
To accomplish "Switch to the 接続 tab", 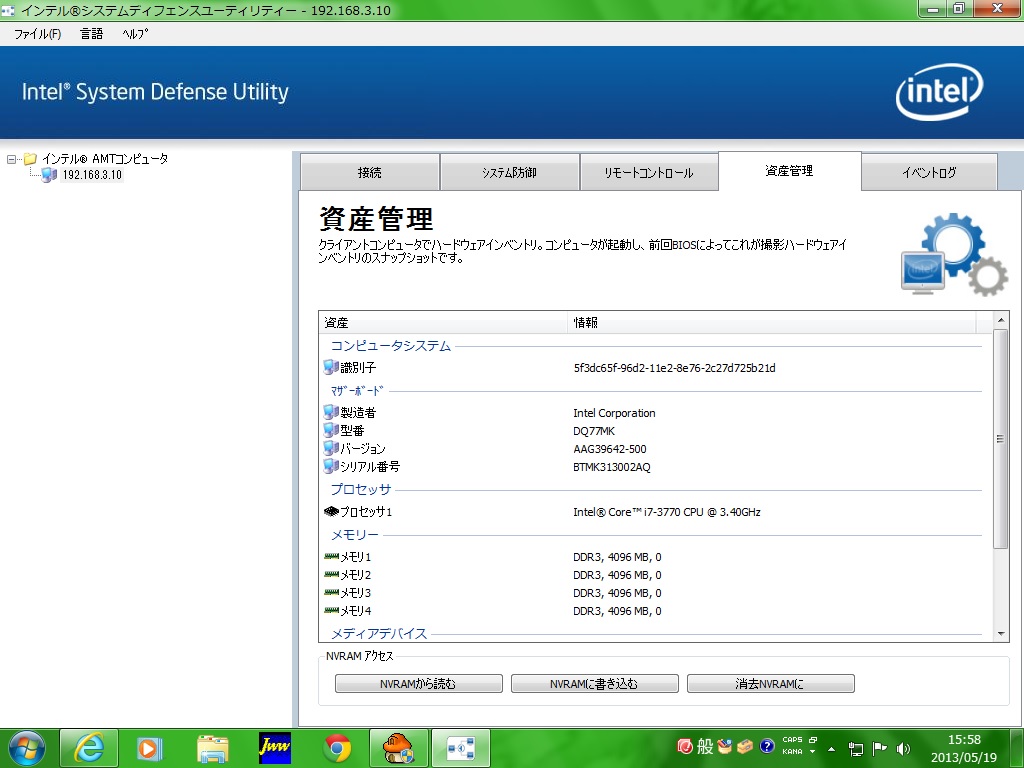I will point(370,172).
